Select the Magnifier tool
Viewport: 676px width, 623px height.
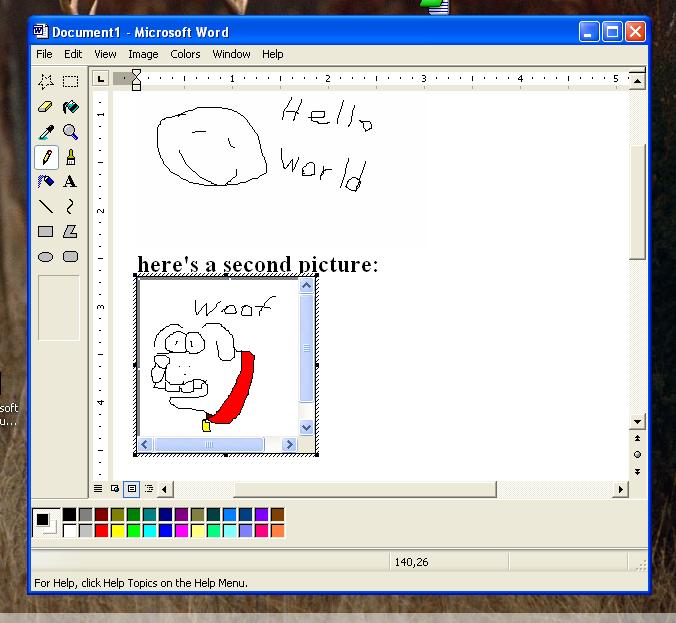[70, 132]
